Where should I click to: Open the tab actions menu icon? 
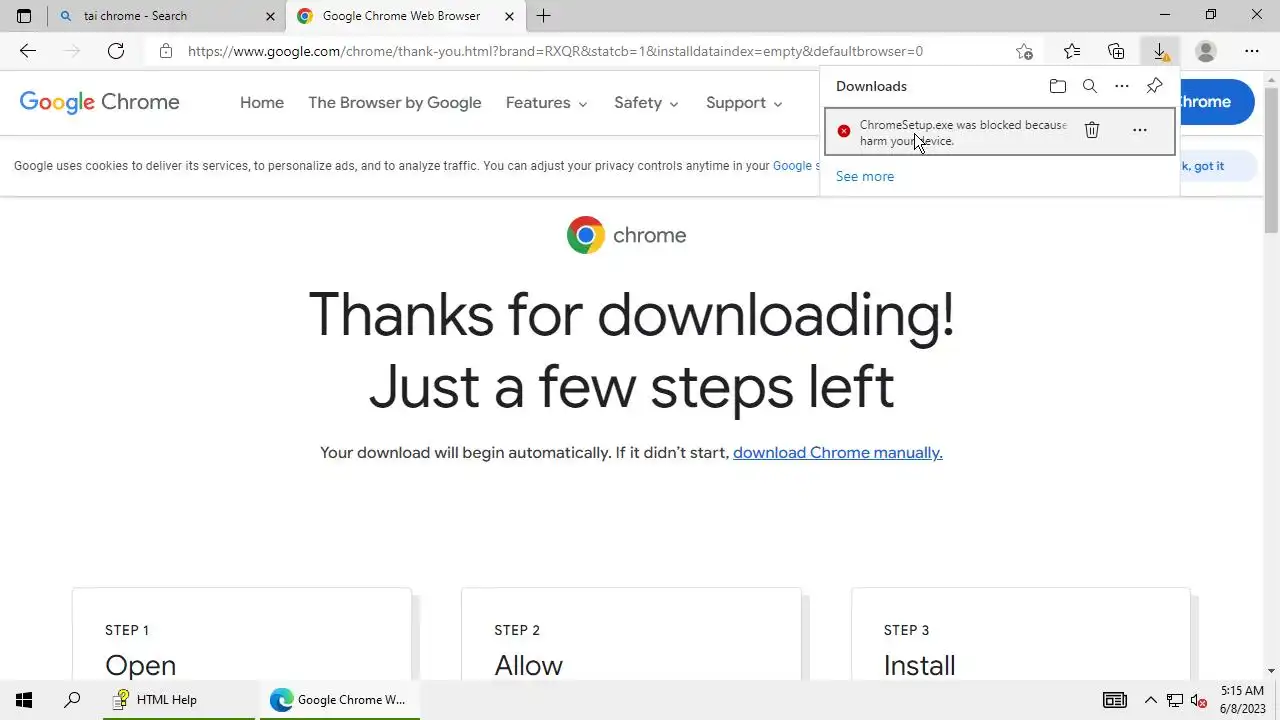coord(24,16)
